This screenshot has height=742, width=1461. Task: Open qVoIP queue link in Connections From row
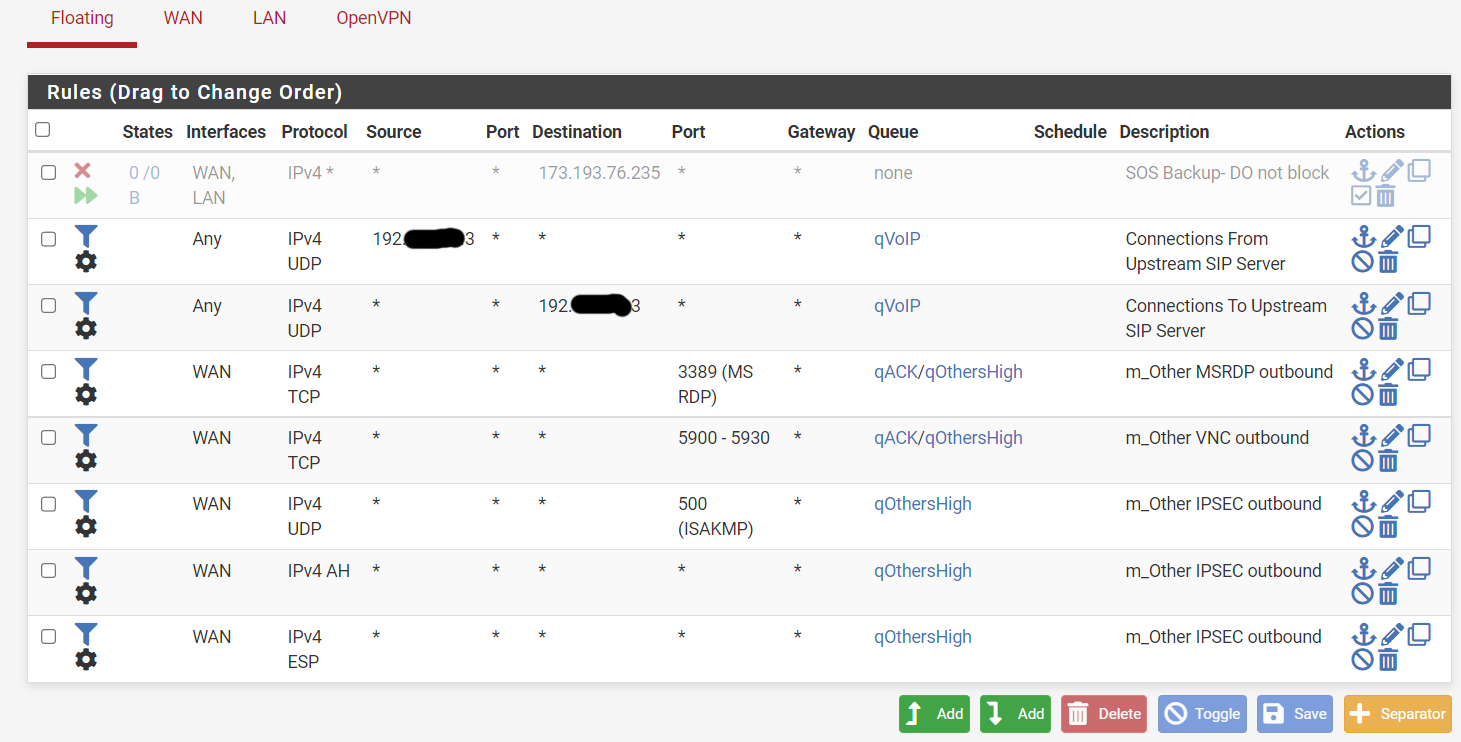click(x=897, y=239)
